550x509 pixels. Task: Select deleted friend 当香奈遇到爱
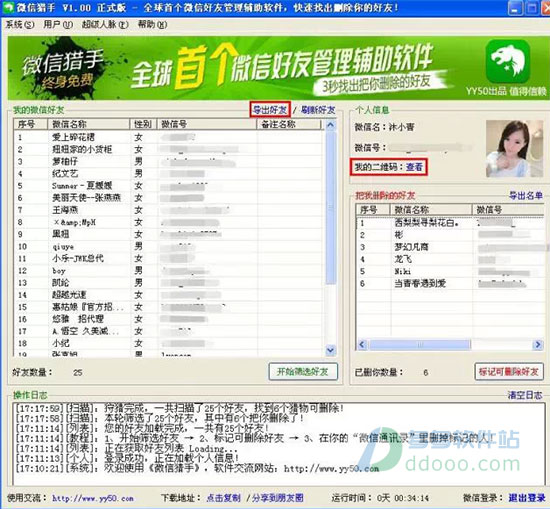[450, 283]
